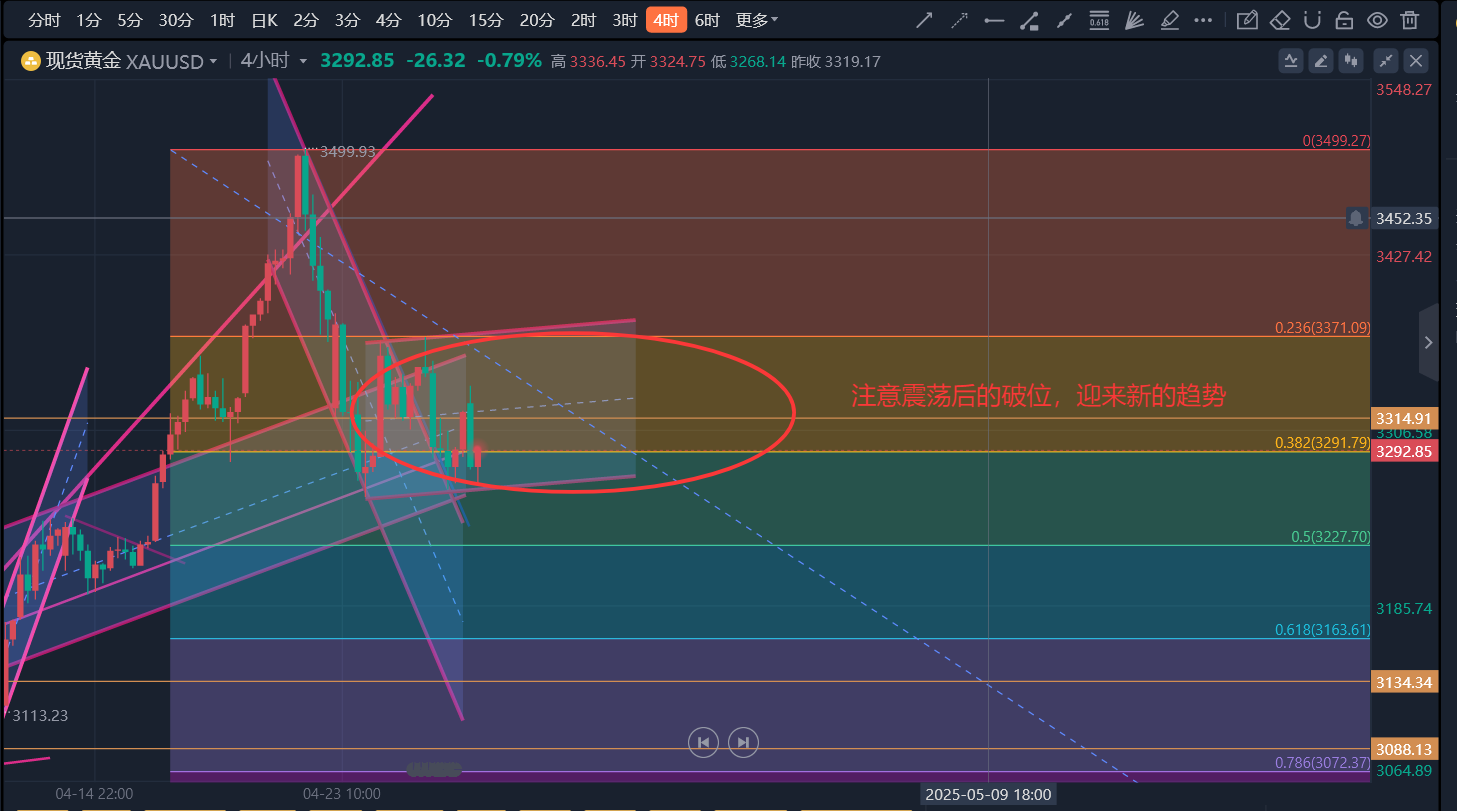Click the 3499.93 high price marker
The width and height of the screenshot is (1457, 811).
(x=347, y=151)
